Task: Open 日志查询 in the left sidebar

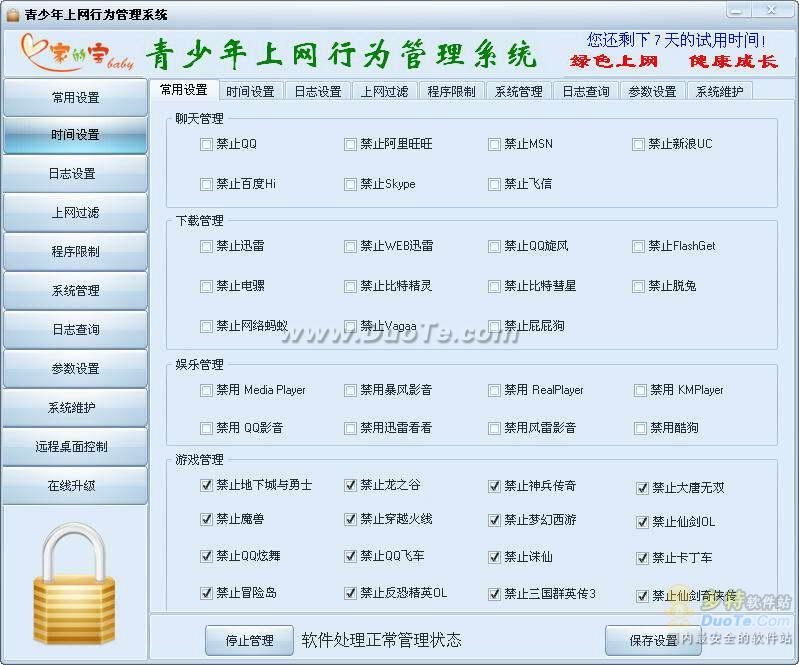Action: click(75, 330)
